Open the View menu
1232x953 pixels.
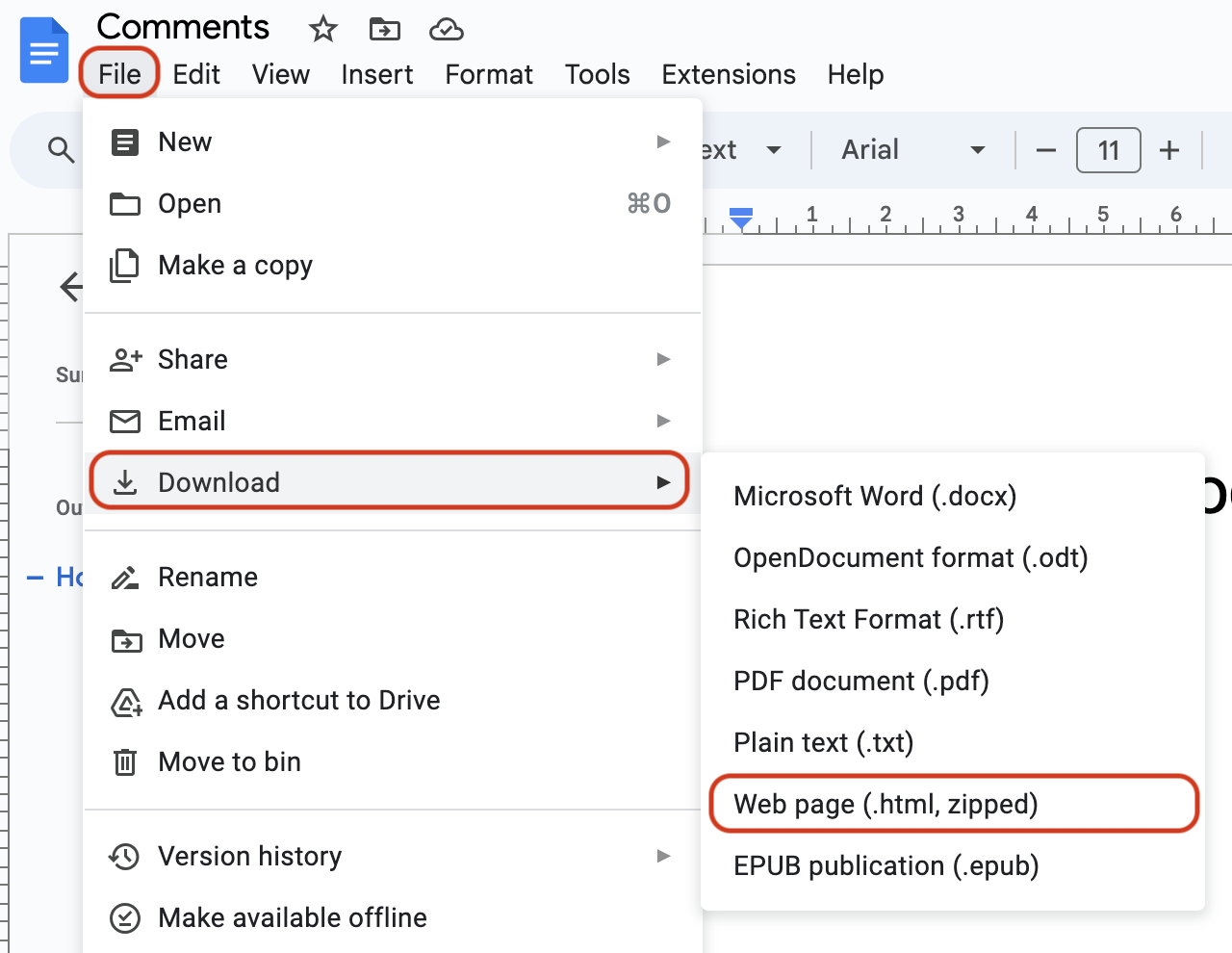281,74
